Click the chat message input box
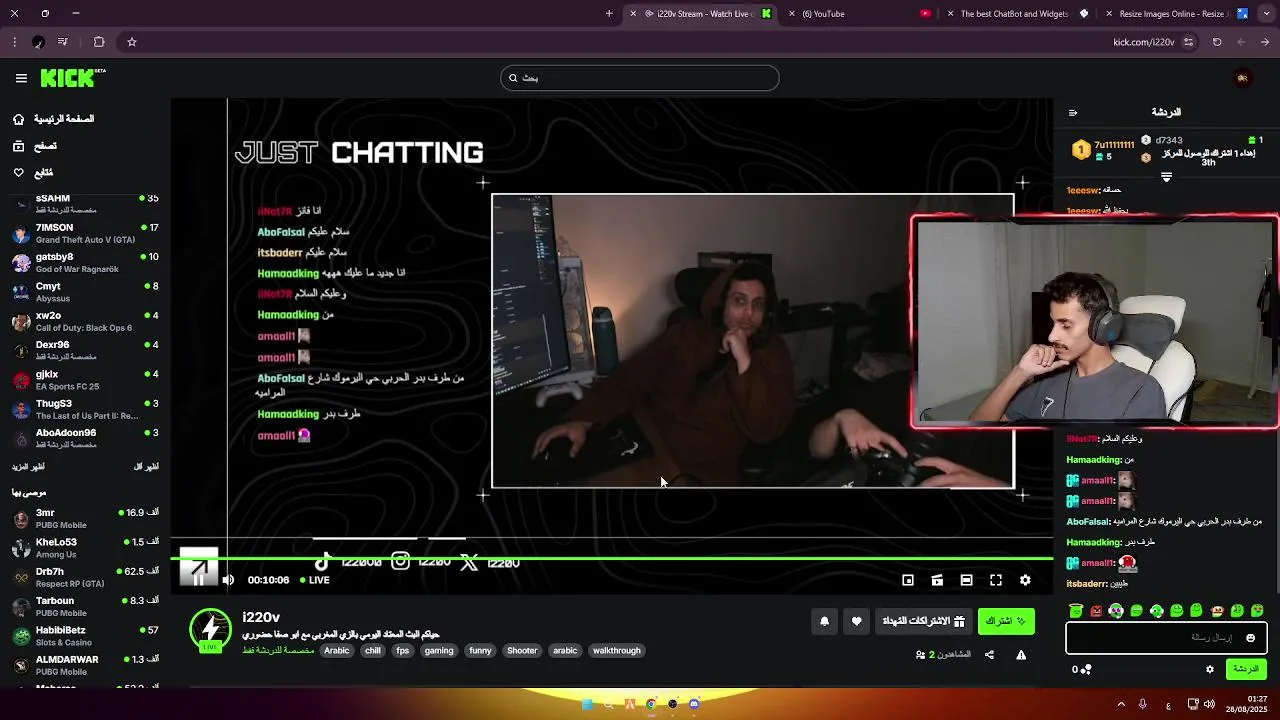Screen dimensions: 1280x720 tap(1166, 638)
